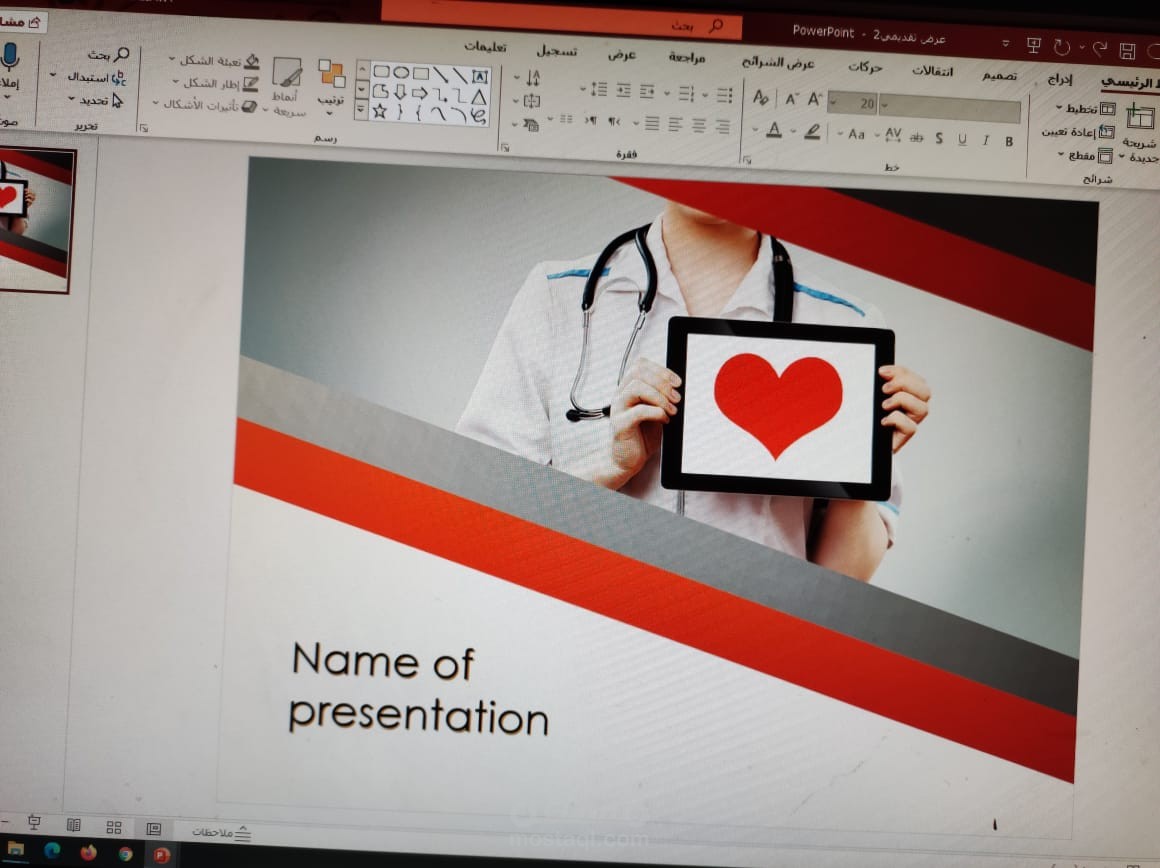Image resolution: width=1160 pixels, height=868 pixels.
Task: Clear all formatting eraser A icon
Action: click(761, 96)
